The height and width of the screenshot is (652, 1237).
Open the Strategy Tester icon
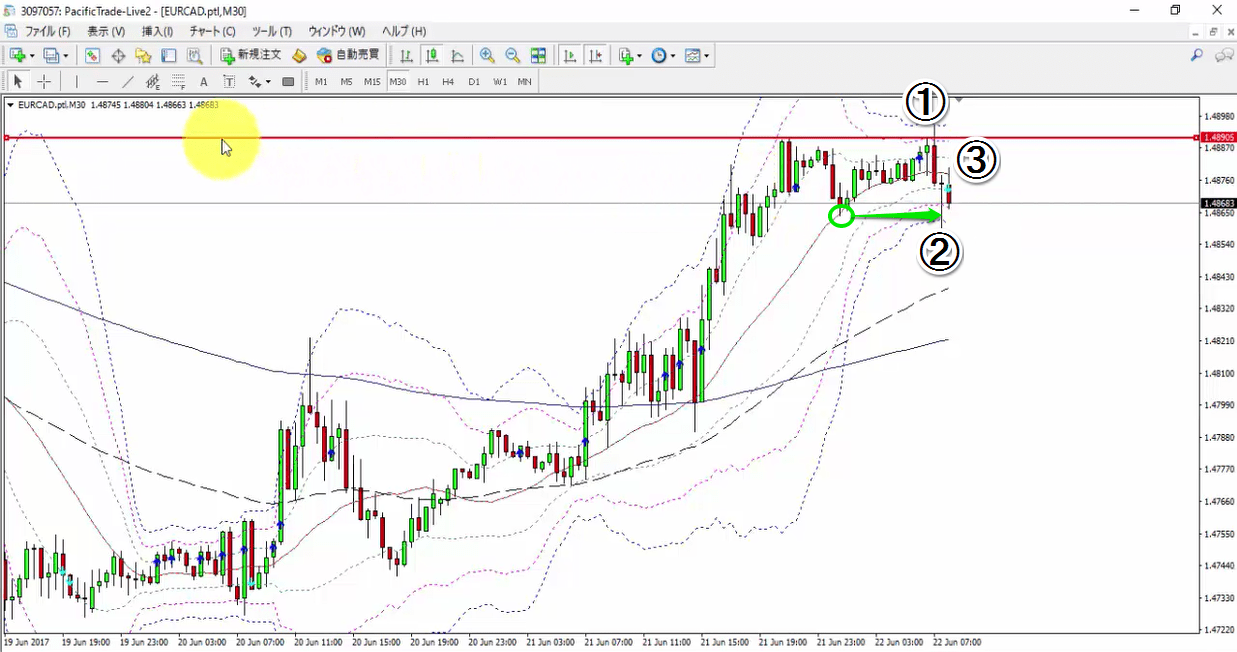click(x=195, y=56)
